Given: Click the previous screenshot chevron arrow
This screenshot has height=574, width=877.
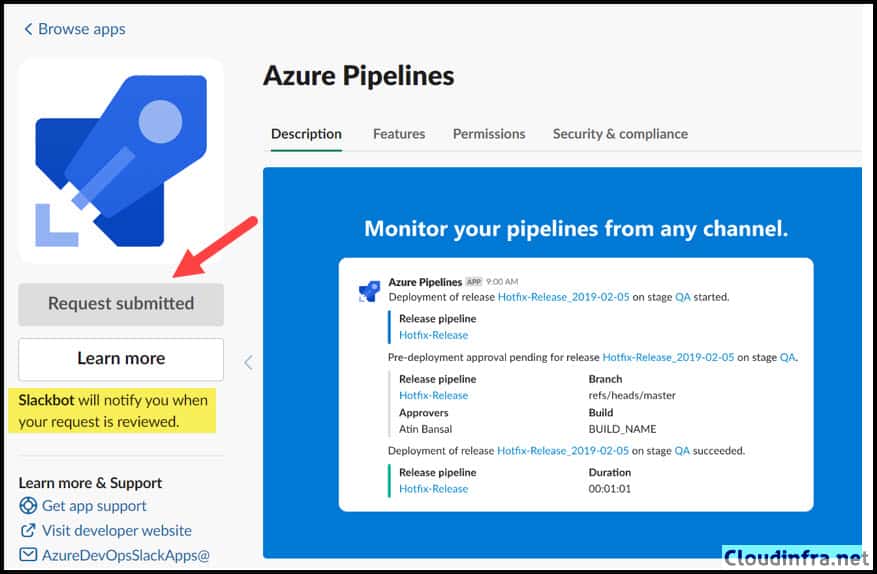Looking at the screenshot, I should tap(248, 363).
